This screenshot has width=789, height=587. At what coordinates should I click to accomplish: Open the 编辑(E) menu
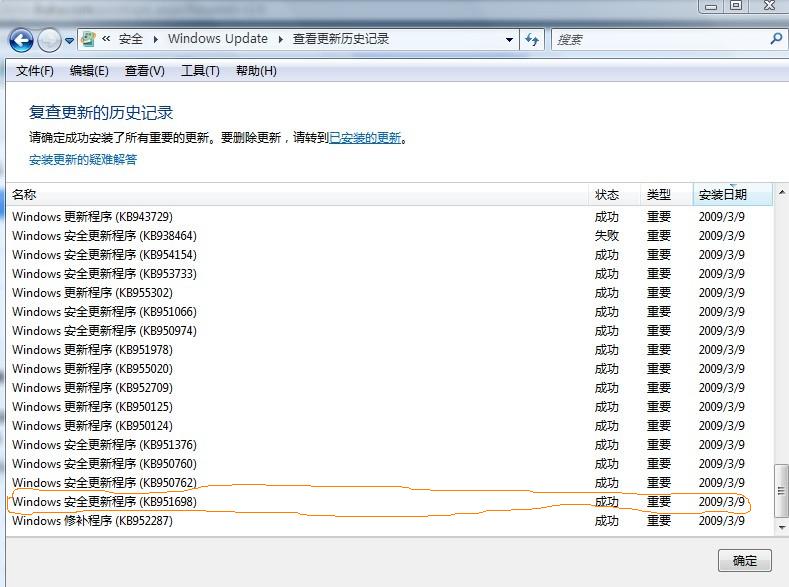(89, 71)
